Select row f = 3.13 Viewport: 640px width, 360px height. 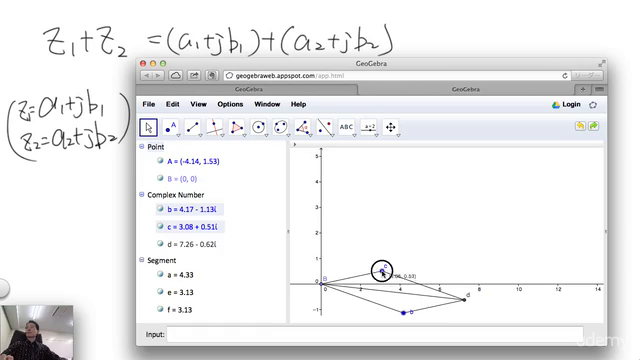coord(180,310)
